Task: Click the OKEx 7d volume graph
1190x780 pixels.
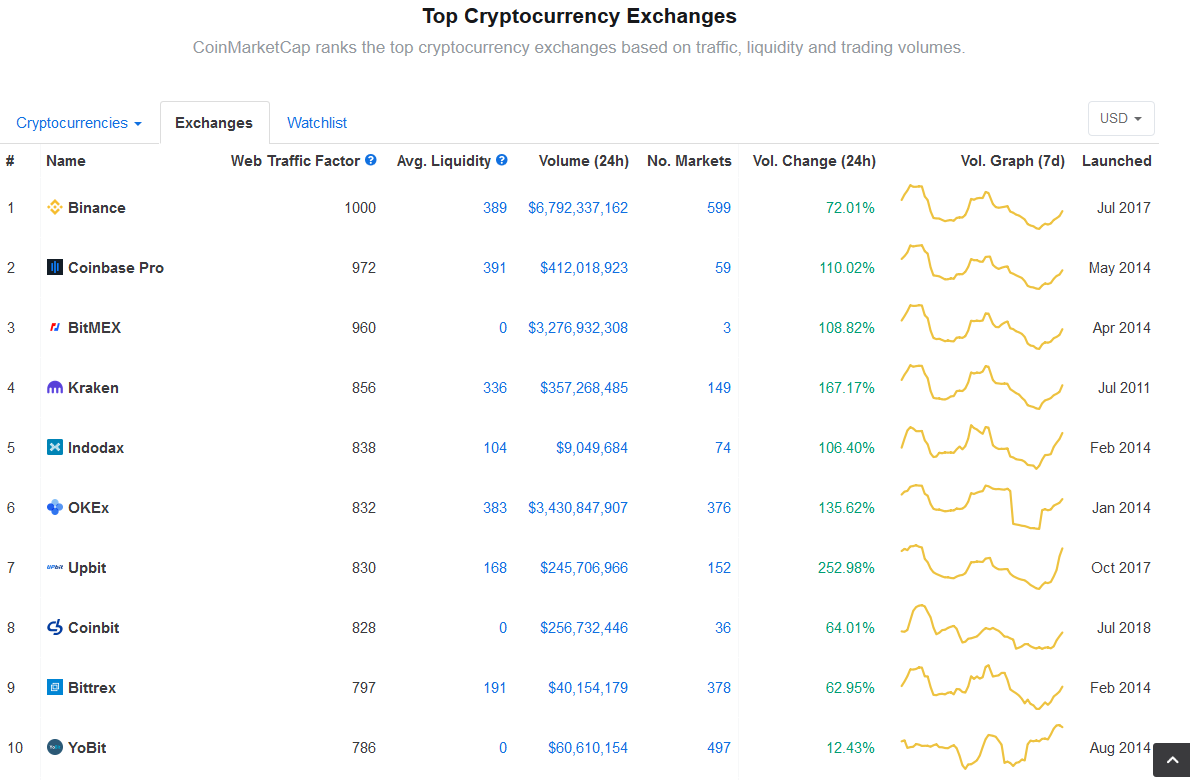Action: point(982,506)
